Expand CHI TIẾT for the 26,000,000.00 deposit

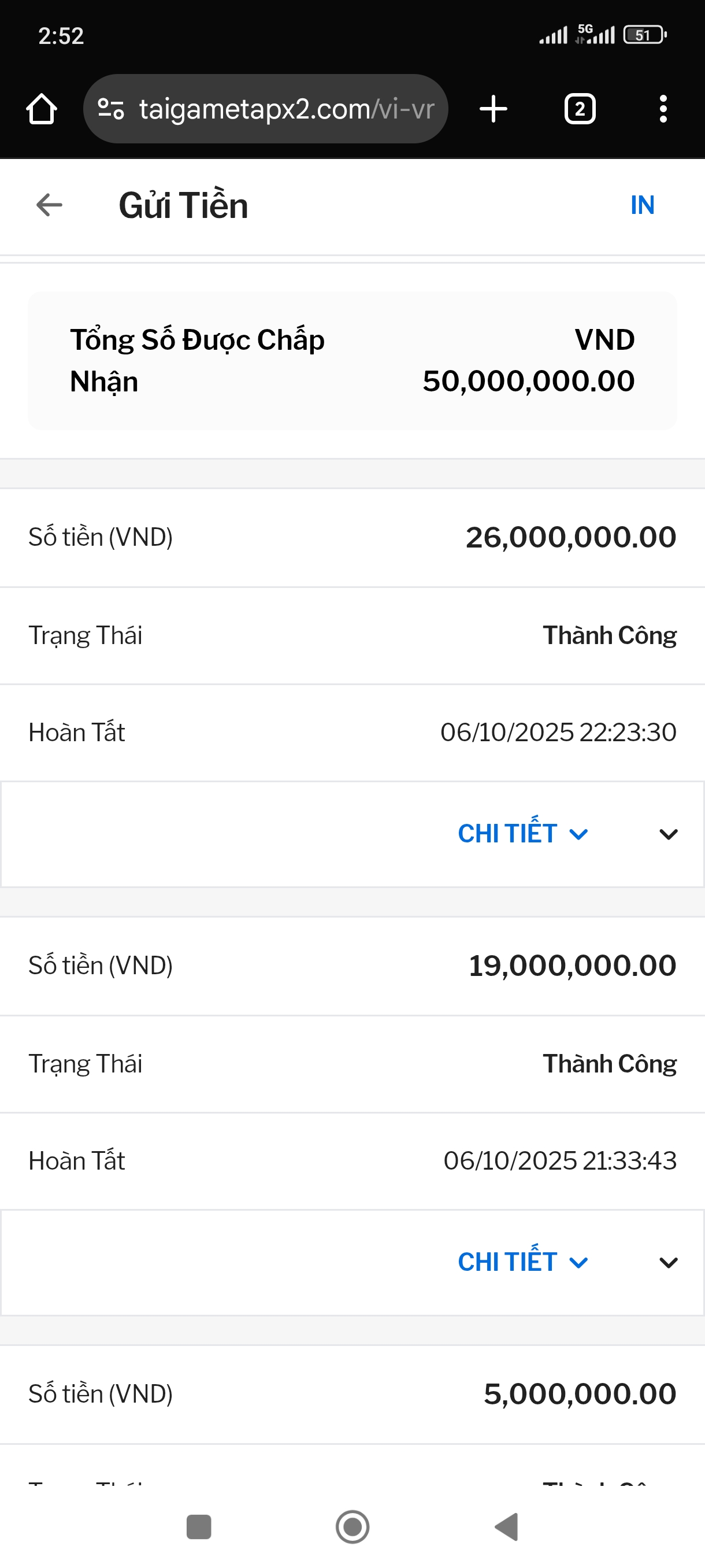click(x=522, y=834)
